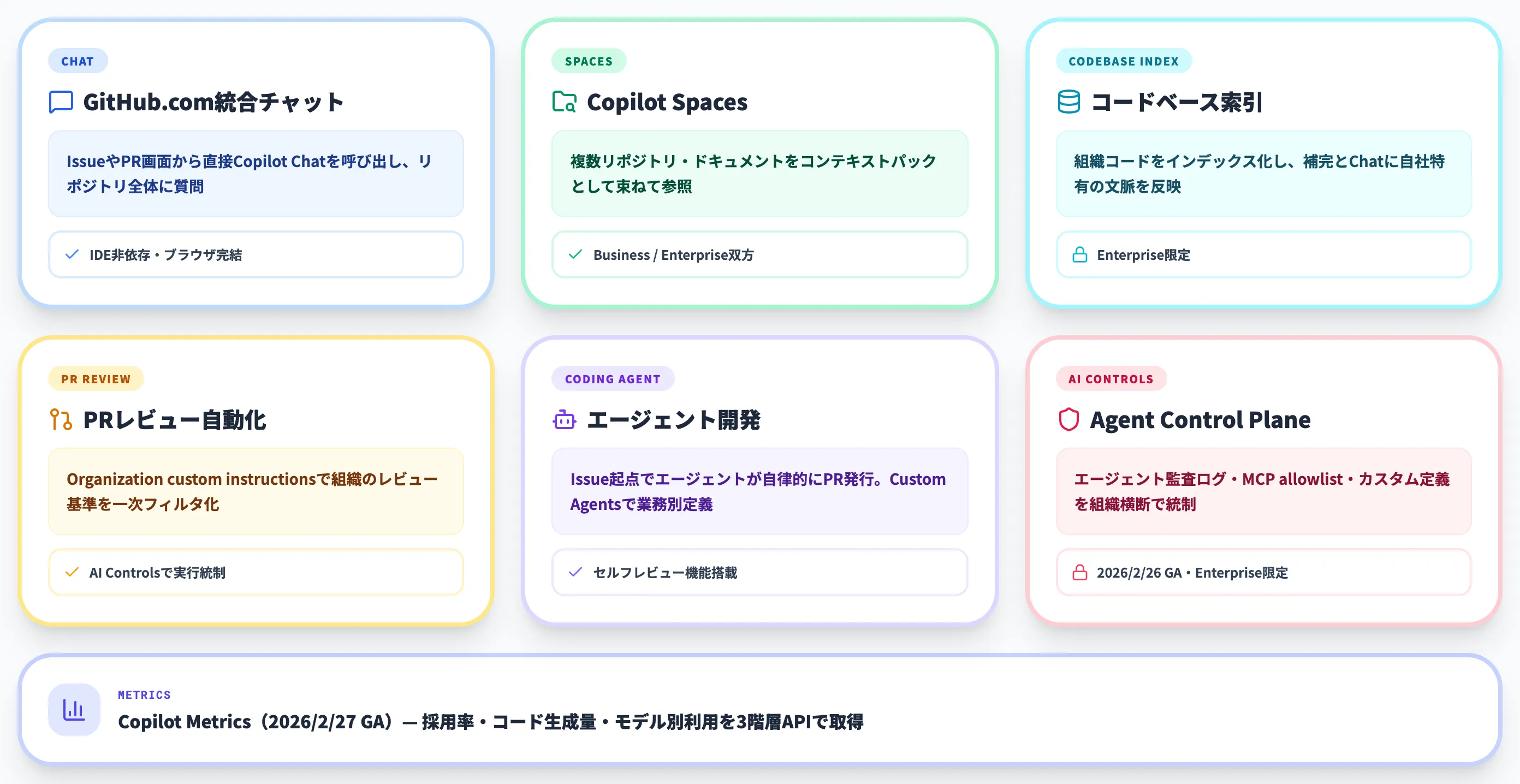
Task: Click the AI Controlsで実行統制 text
Action: pos(158,572)
